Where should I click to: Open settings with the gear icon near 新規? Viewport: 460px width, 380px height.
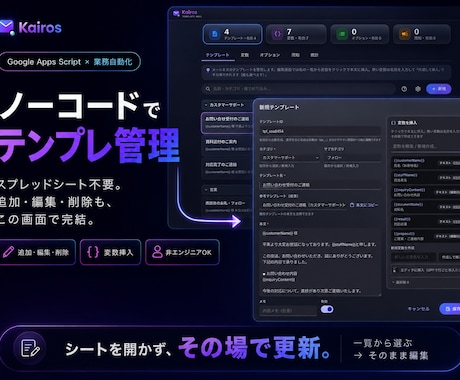(x=418, y=89)
